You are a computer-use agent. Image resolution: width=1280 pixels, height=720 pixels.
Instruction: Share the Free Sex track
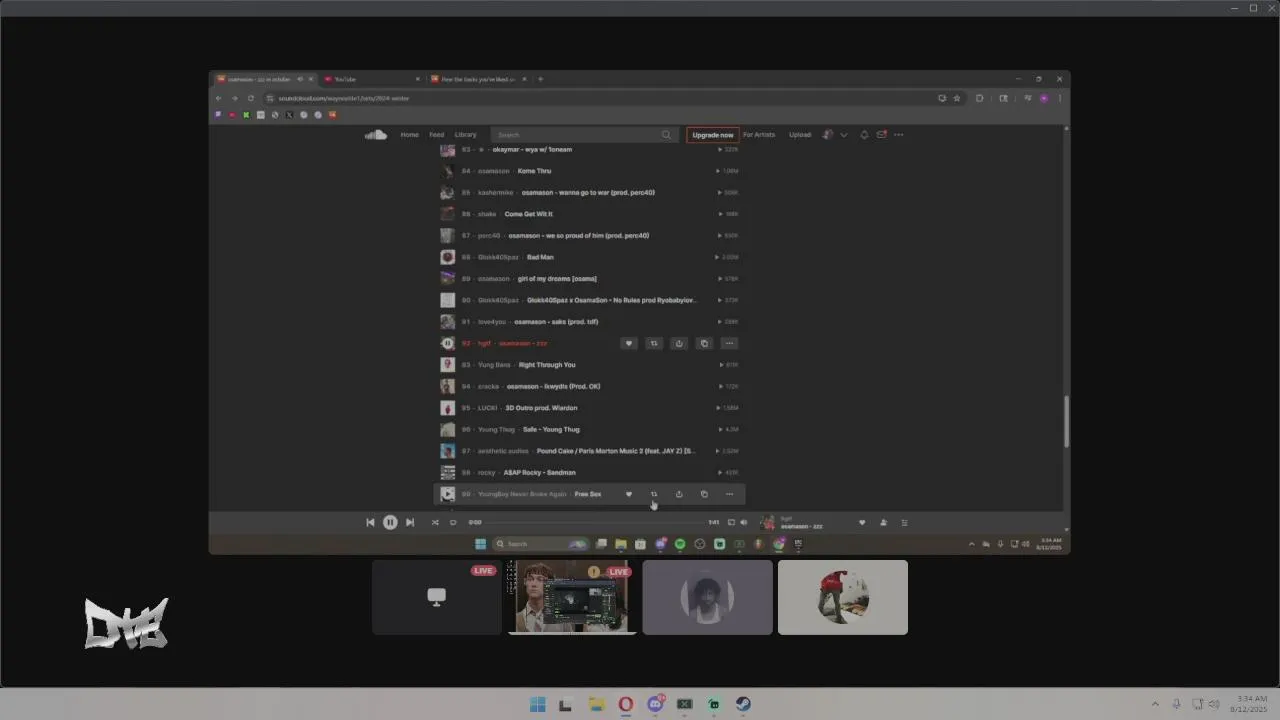pyautogui.click(x=679, y=494)
